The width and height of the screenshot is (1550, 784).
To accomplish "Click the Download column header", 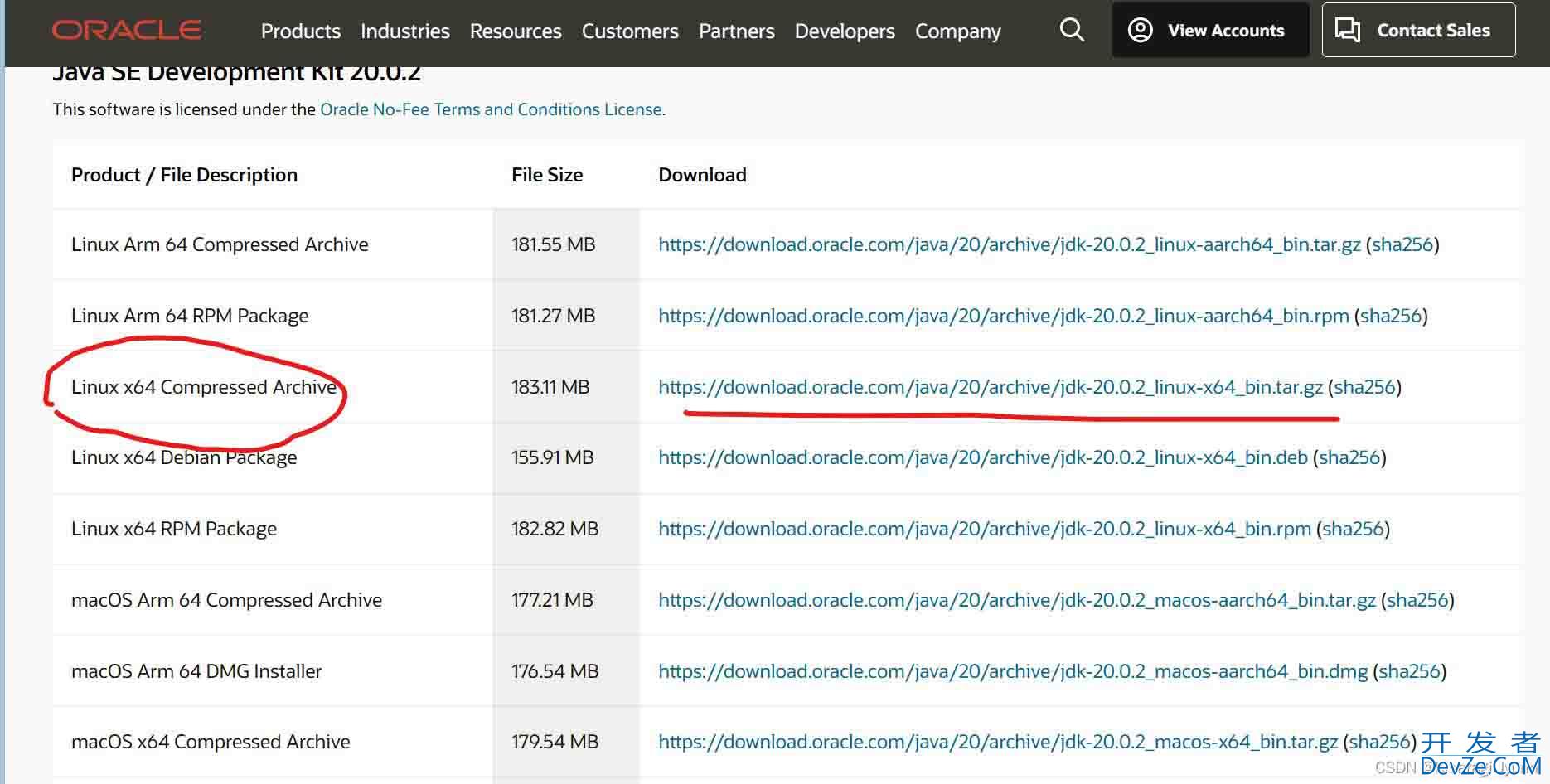I will pos(702,175).
